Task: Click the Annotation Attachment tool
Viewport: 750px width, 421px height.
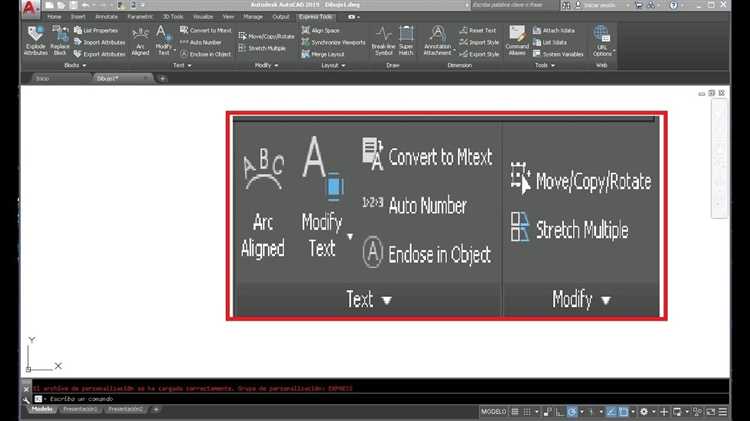Action: (437, 41)
